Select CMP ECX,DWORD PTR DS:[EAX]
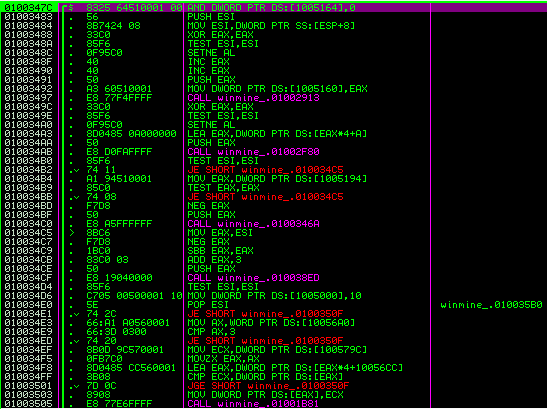Image resolution: width=547 pixels, height=409 pixels. [x=265, y=377]
